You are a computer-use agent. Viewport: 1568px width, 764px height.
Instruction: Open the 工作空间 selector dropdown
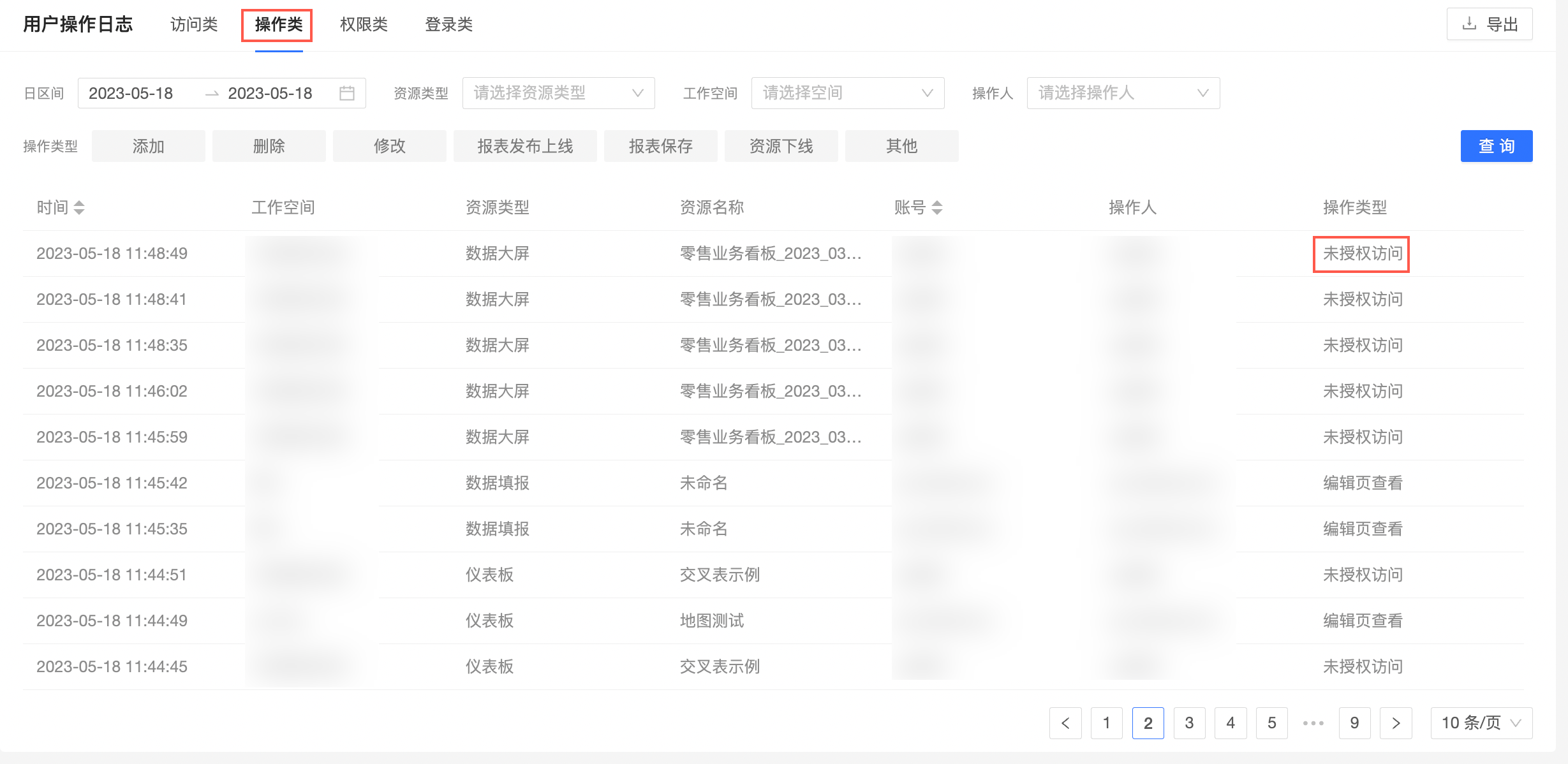[x=847, y=93]
